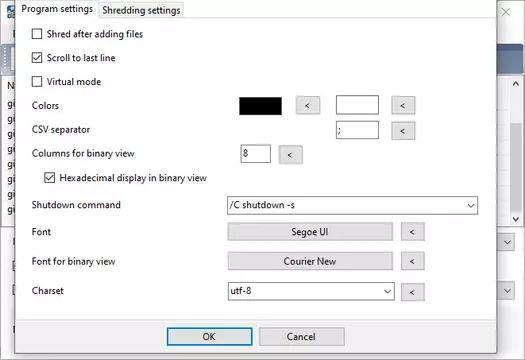
Task: Switch to the Shredding settings tab
Action: (x=141, y=10)
